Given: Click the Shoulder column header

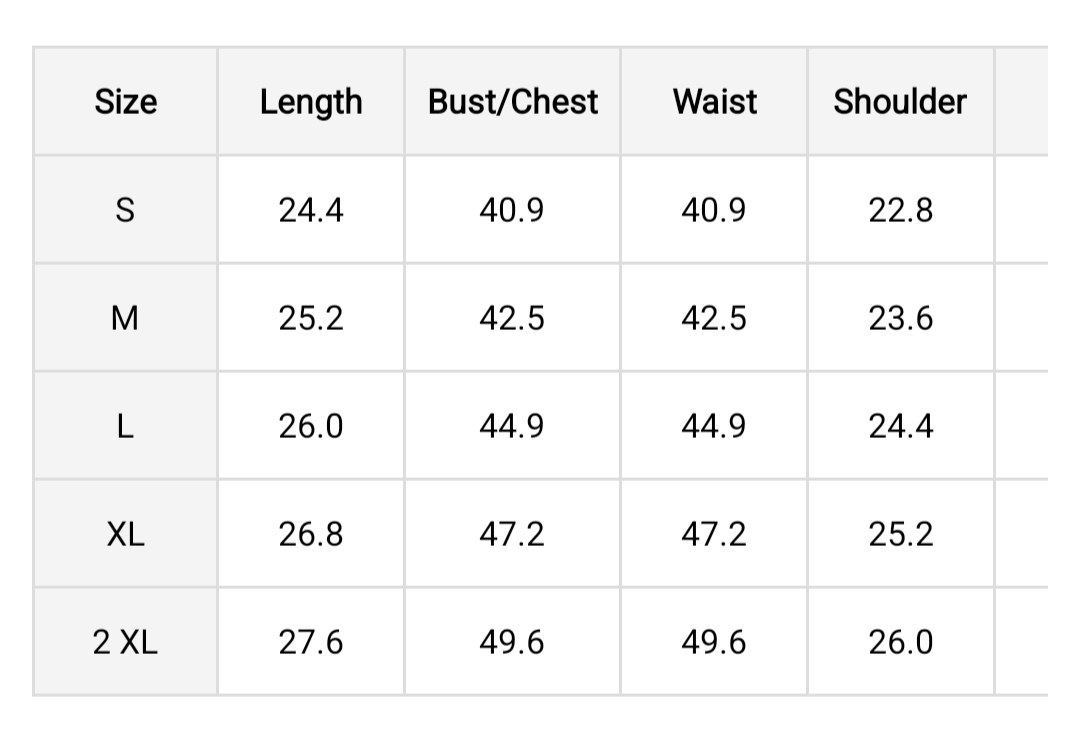Looking at the screenshot, I should pos(900,101).
